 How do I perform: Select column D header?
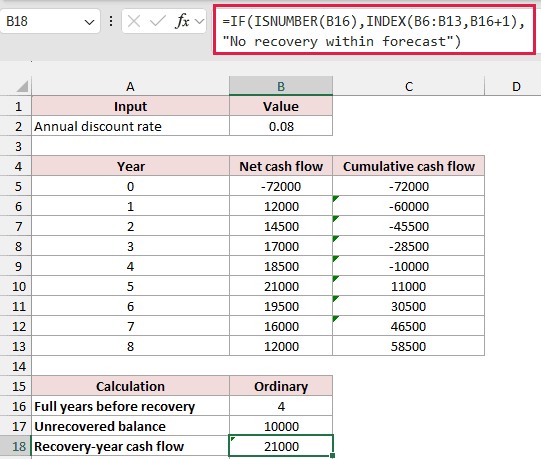[x=513, y=86]
